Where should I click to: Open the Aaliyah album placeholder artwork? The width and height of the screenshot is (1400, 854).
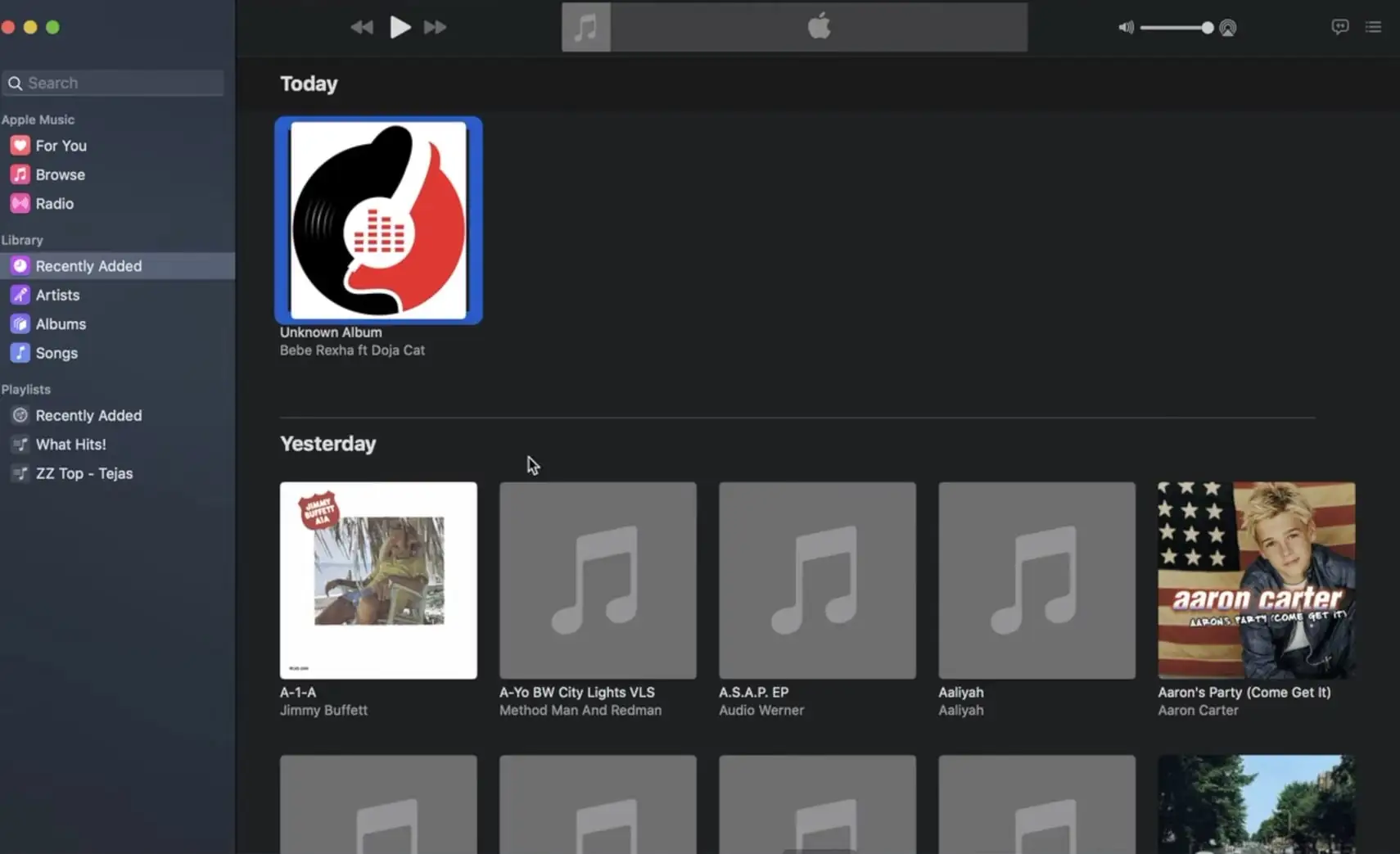tap(1036, 581)
